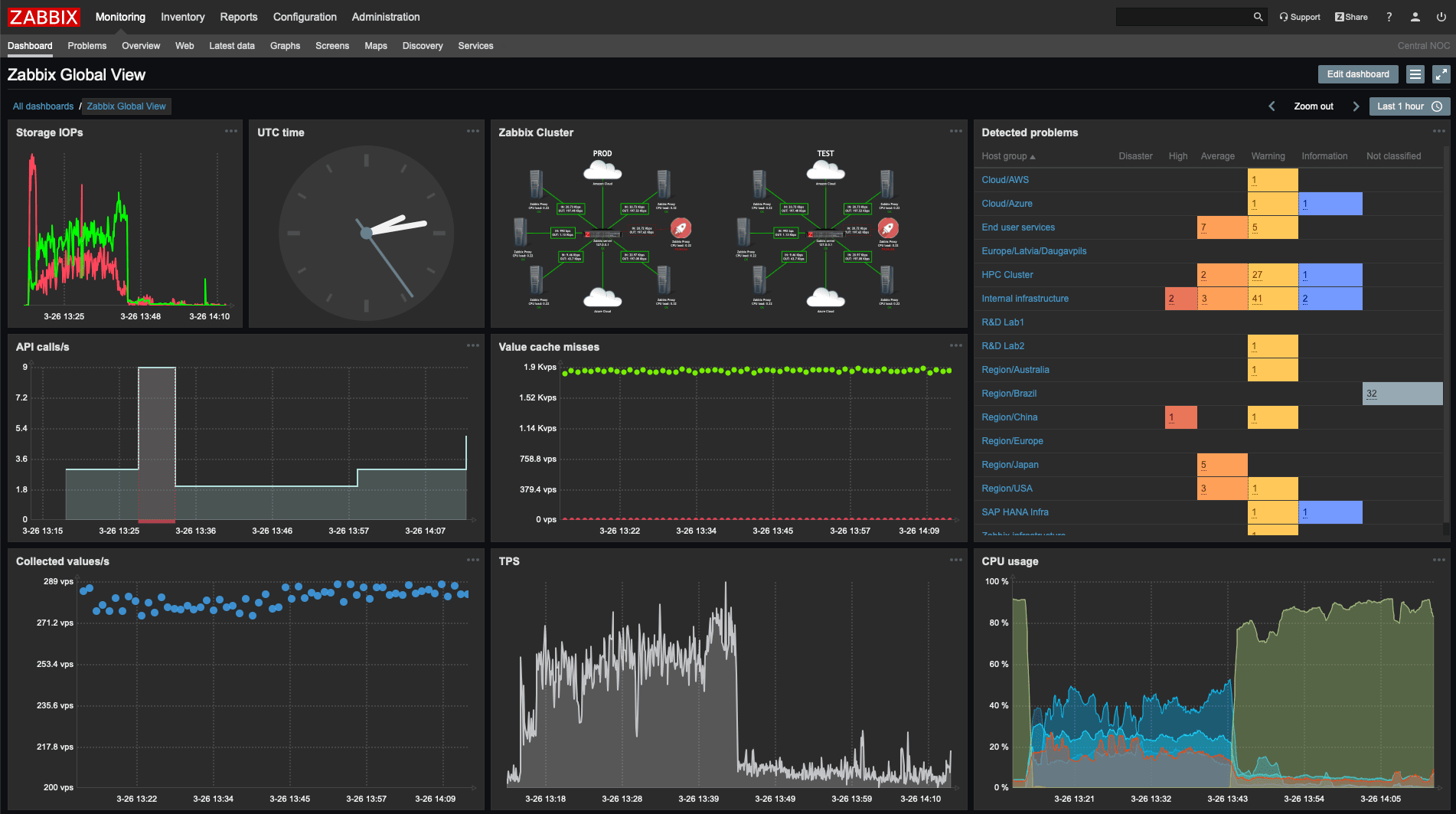Open the Cloud/AWS host group link
The width and height of the screenshot is (1456, 814).
tap(1004, 179)
